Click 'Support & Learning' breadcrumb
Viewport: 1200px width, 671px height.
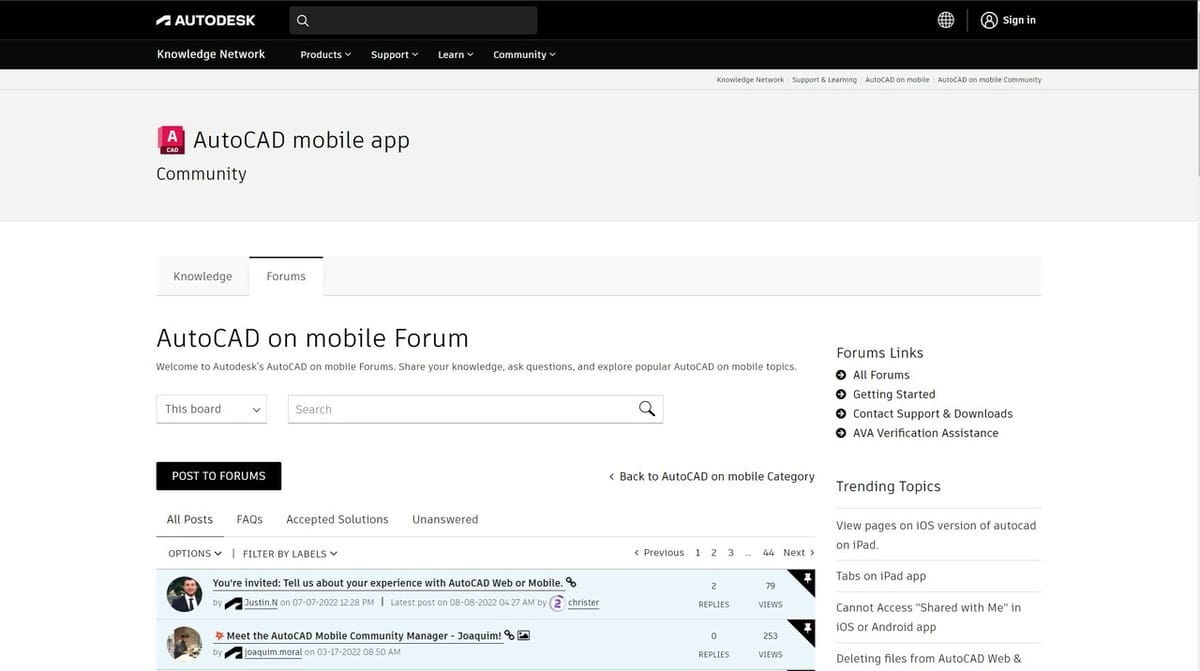coord(824,80)
